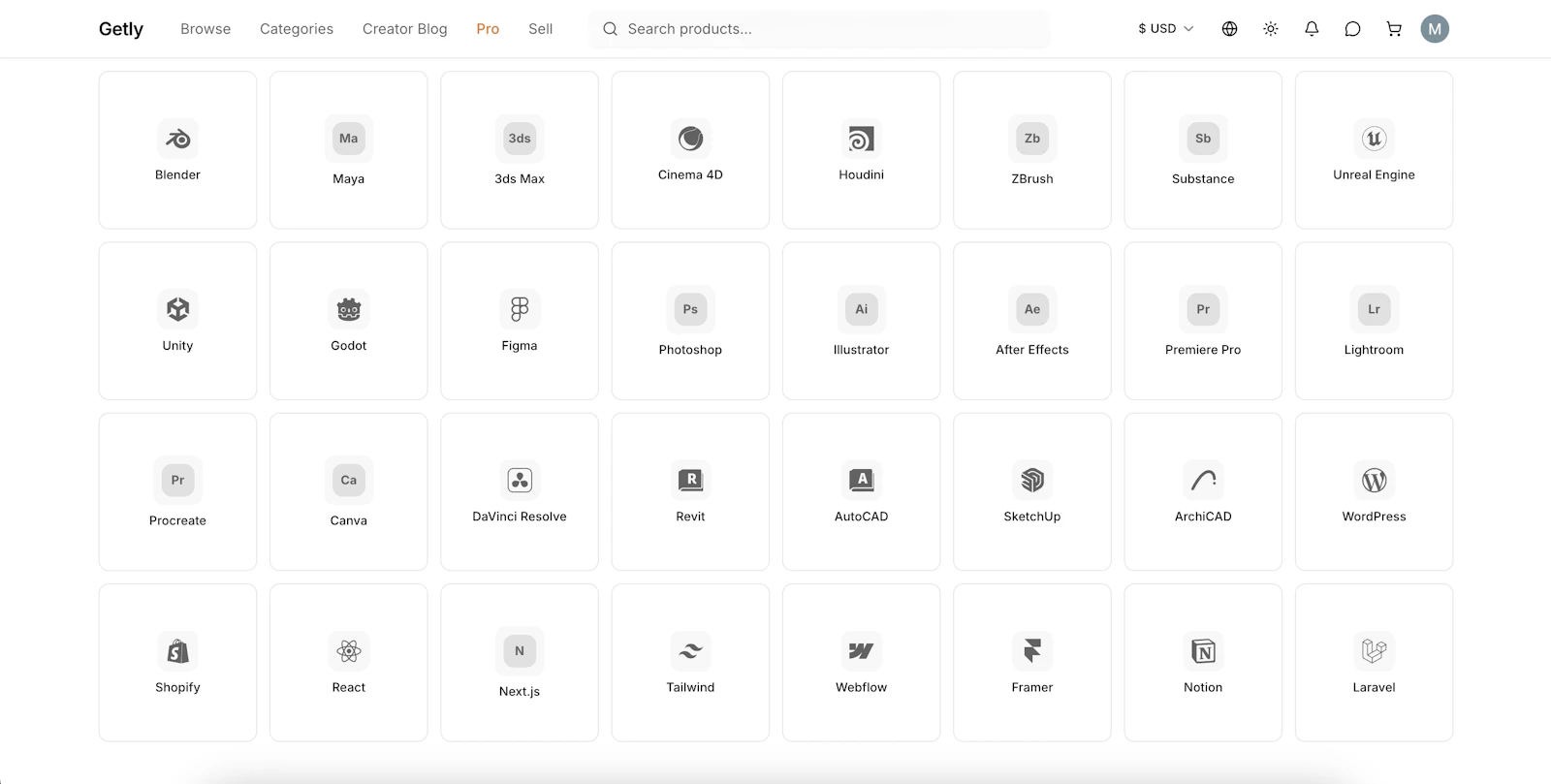
Task: Select the Maya icon tile
Action: 349,139
